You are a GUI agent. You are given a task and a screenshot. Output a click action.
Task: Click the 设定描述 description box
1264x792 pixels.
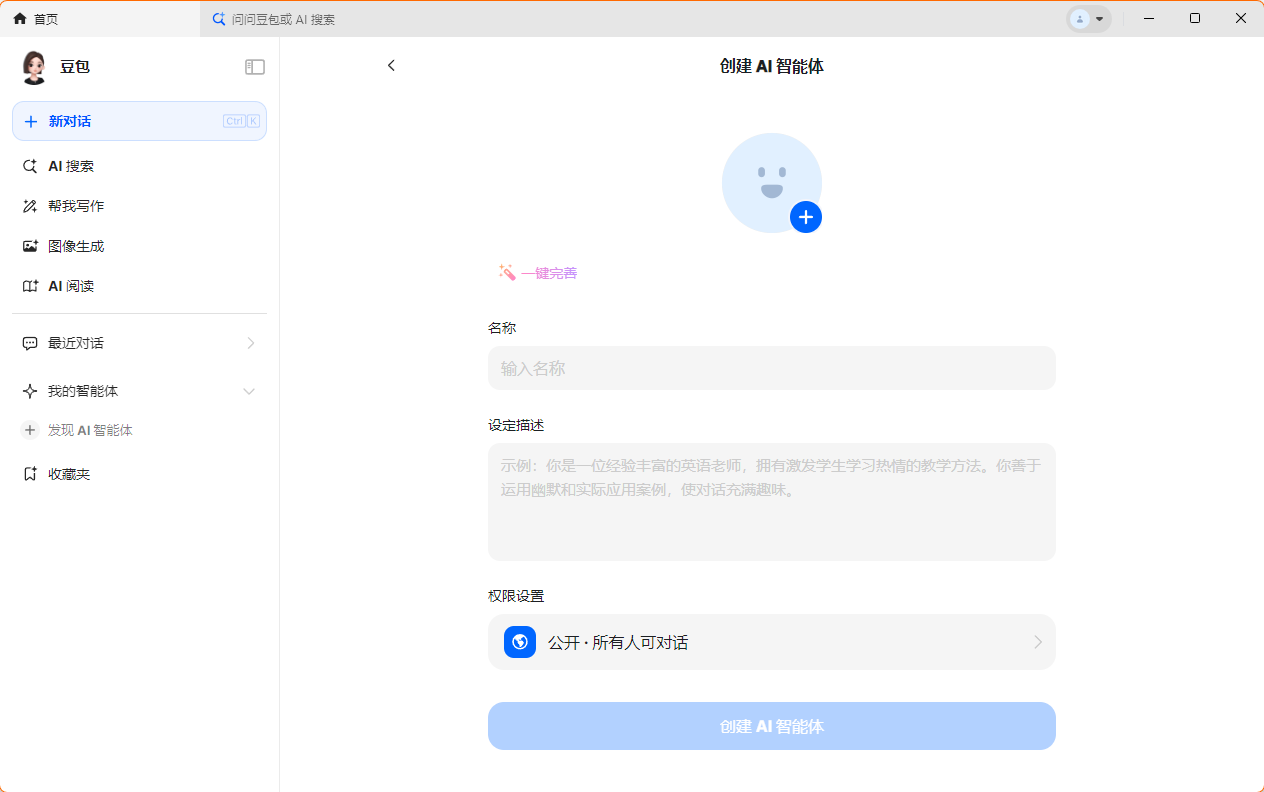point(771,500)
